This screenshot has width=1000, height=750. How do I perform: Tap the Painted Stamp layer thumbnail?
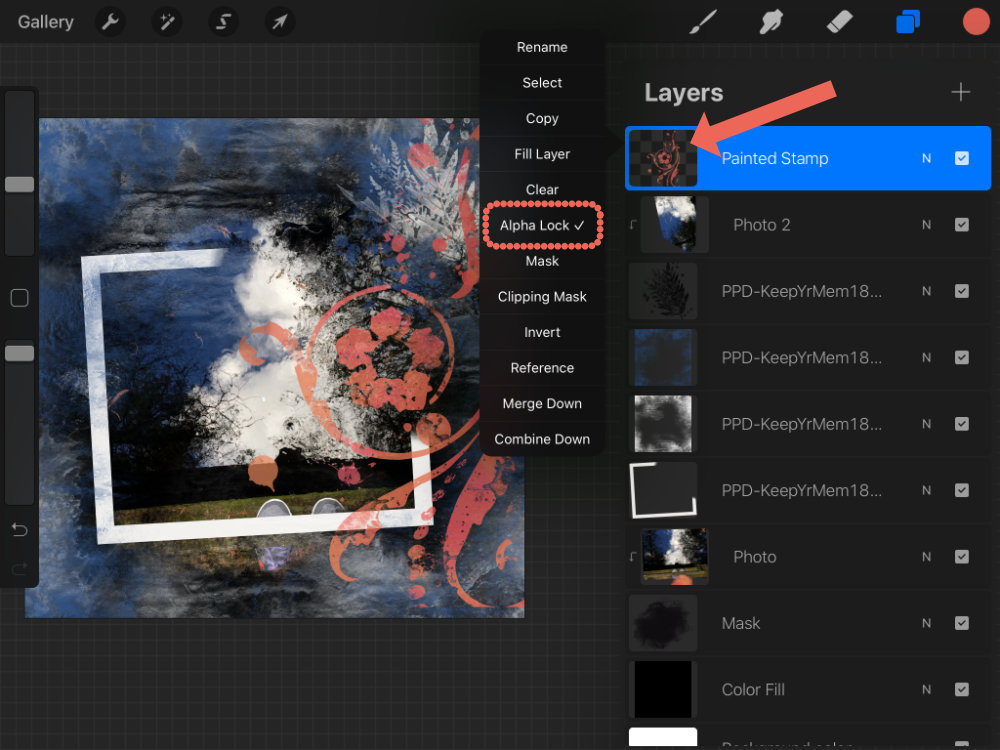click(x=663, y=158)
